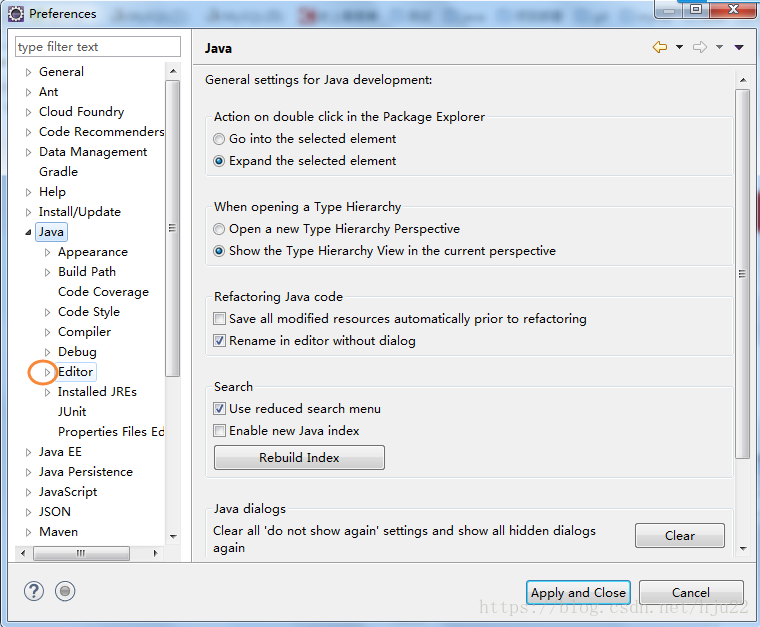Choose 'Open a new Type Hierarchy Perspective'
The height and width of the screenshot is (627, 760).
(219, 229)
